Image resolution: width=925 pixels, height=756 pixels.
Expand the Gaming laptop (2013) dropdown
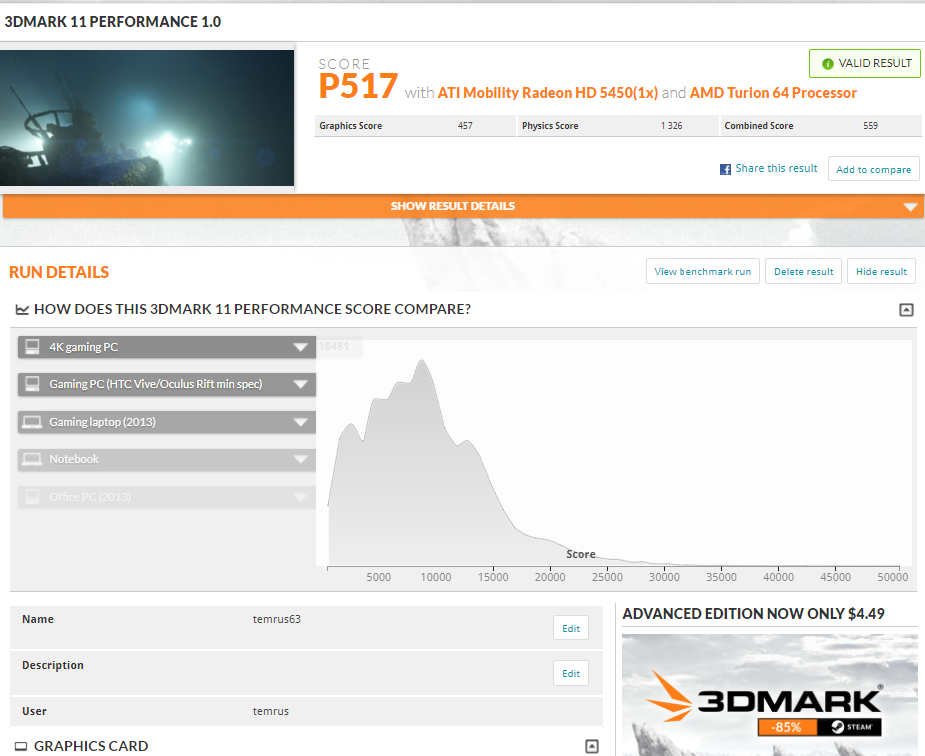coord(300,422)
